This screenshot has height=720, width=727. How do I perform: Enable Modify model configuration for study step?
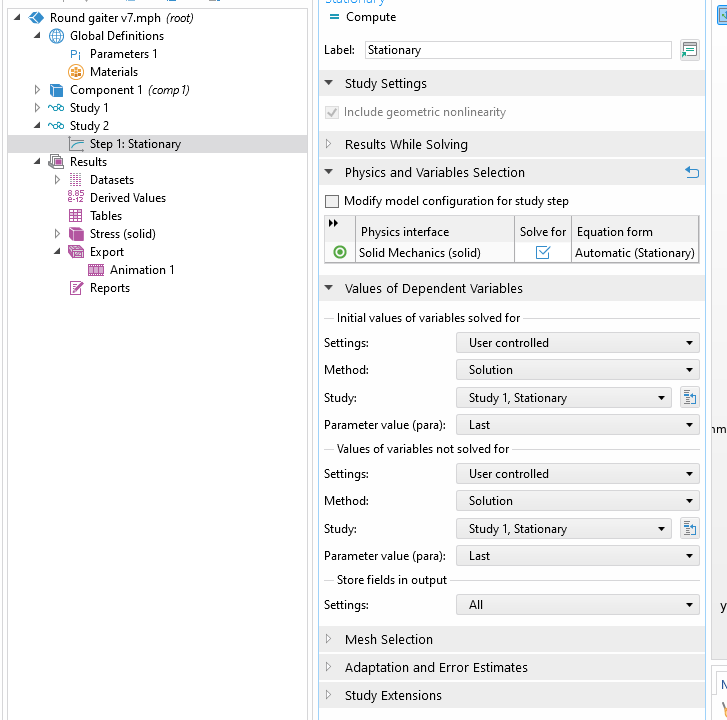point(333,201)
